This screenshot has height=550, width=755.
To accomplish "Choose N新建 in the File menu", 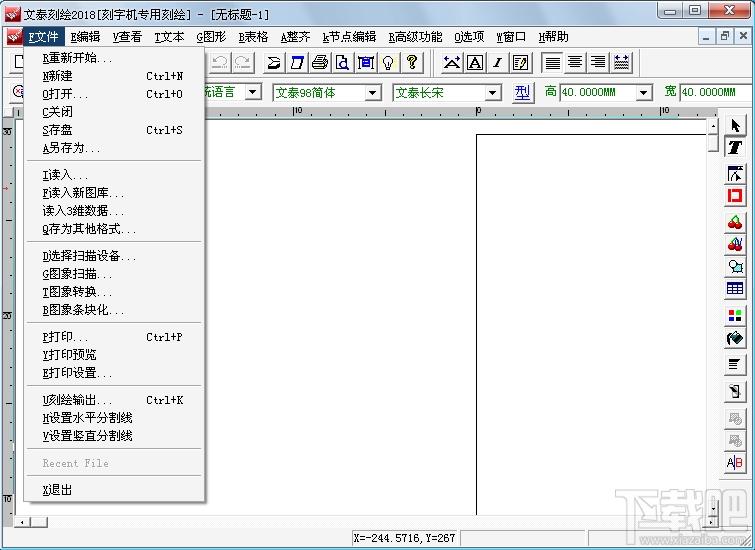I will [115, 76].
